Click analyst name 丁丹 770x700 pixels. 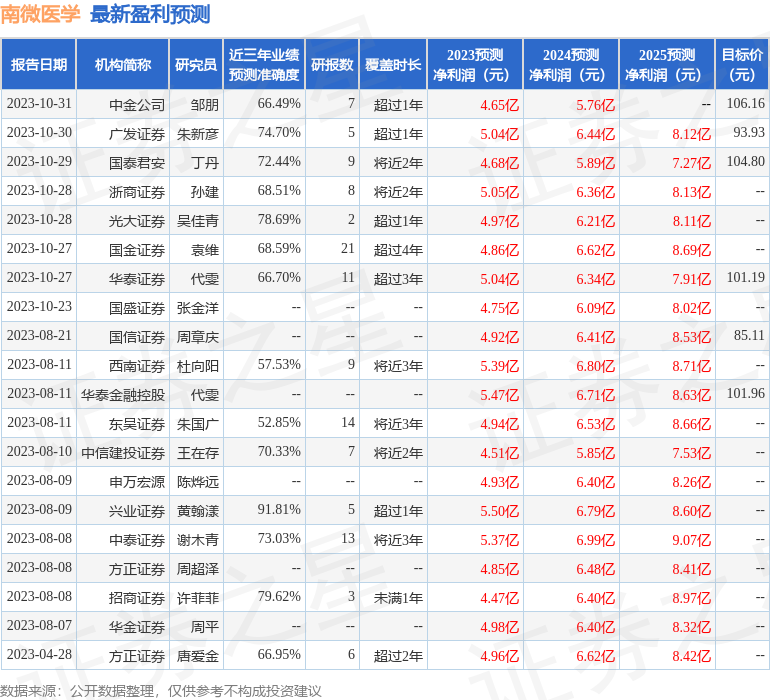(205, 163)
